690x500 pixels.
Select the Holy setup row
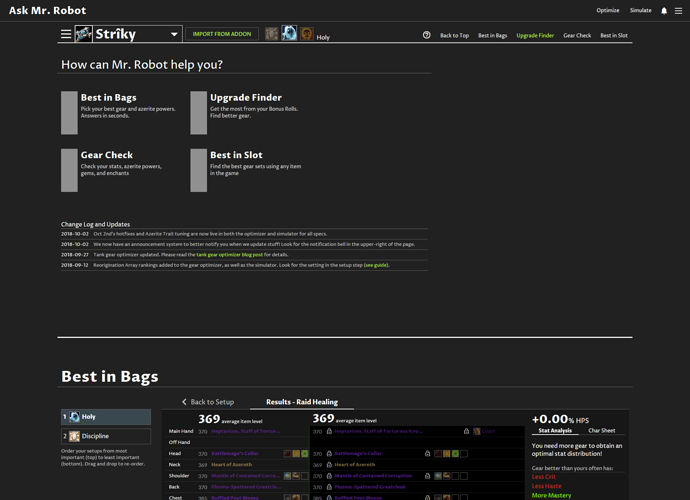coord(106,417)
